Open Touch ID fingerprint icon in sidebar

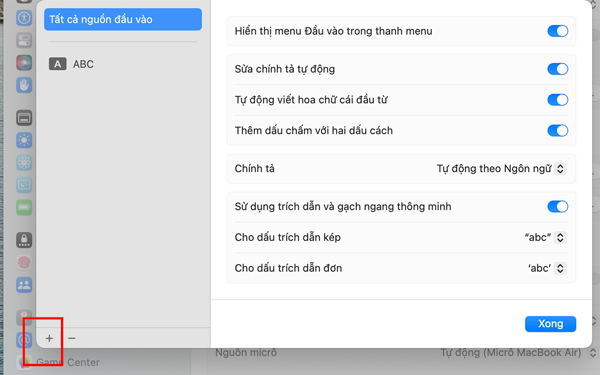(24, 262)
